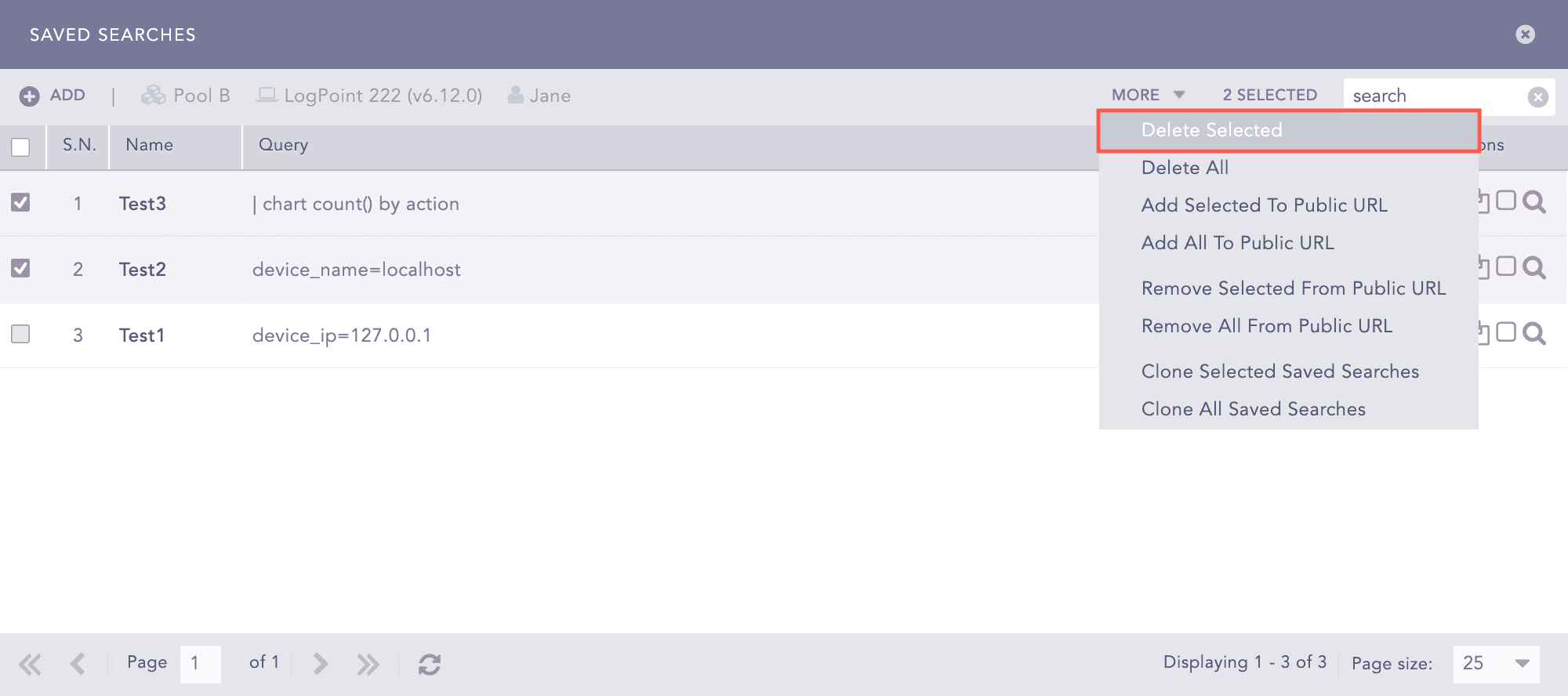This screenshot has width=1568, height=696.
Task: Click the square icon in the Test2 row
Action: pos(1505,266)
